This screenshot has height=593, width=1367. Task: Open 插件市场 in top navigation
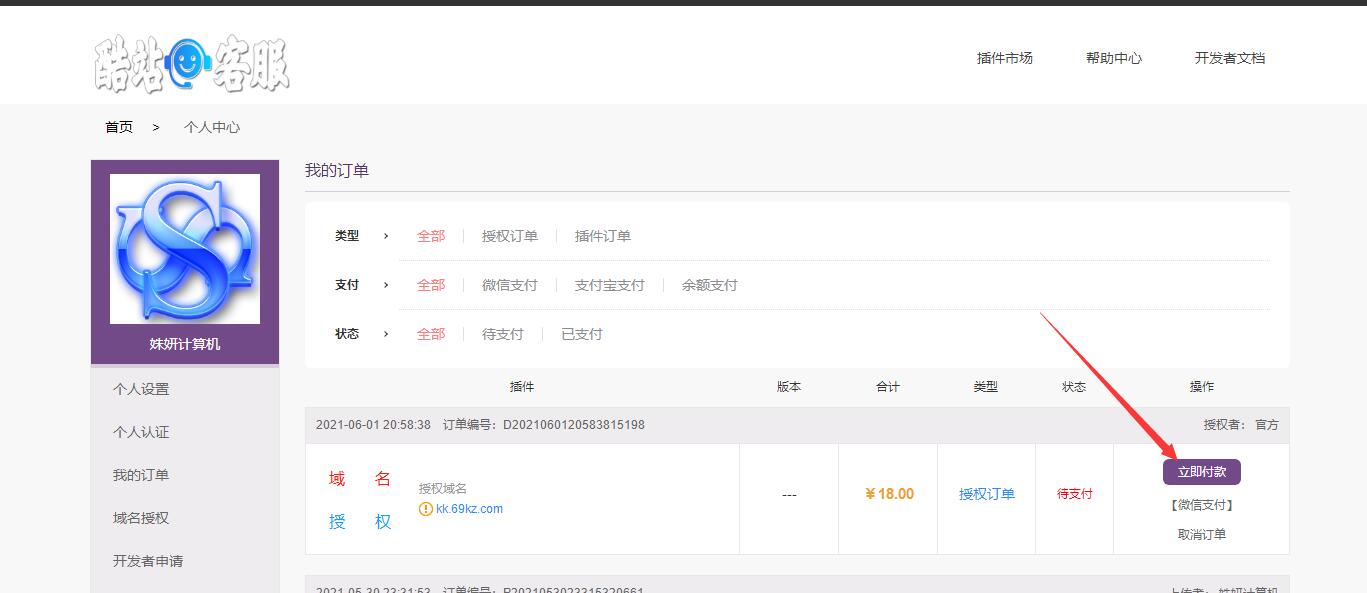(x=1004, y=58)
